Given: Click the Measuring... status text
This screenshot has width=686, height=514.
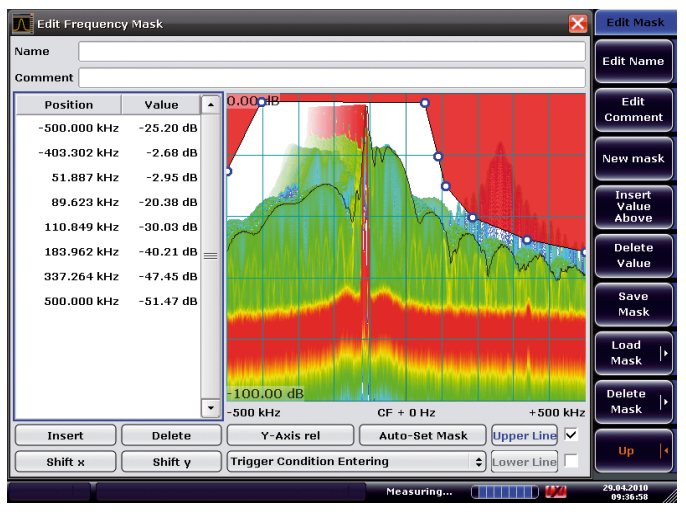Looking at the screenshot, I should coord(419,492).
